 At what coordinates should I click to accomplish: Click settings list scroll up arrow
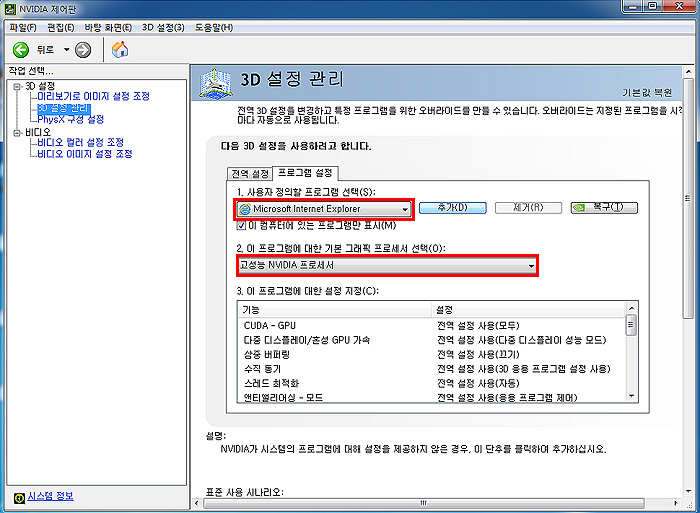[x=631, y=308]
